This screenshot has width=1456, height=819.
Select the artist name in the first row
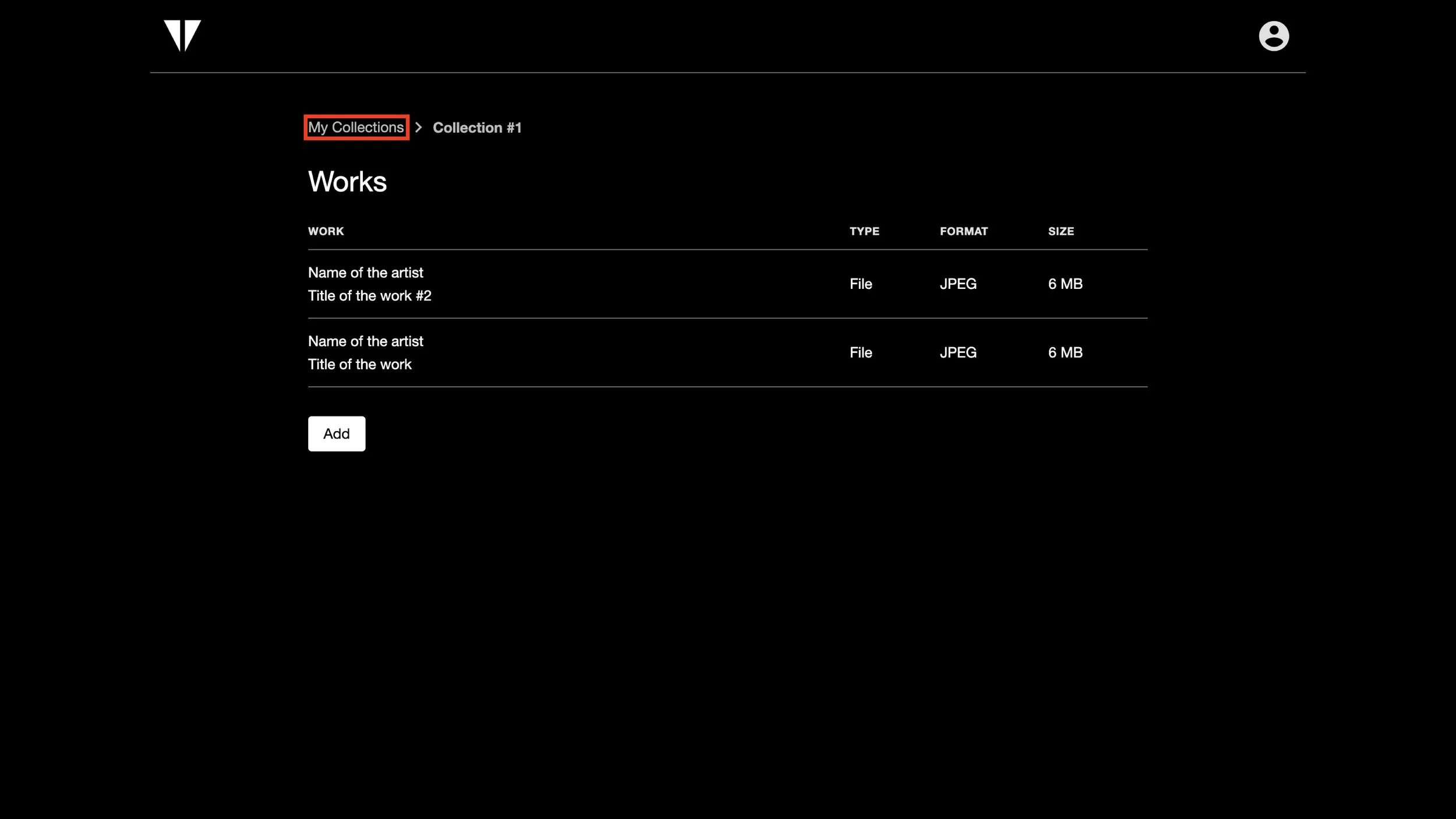click(365, 273)
